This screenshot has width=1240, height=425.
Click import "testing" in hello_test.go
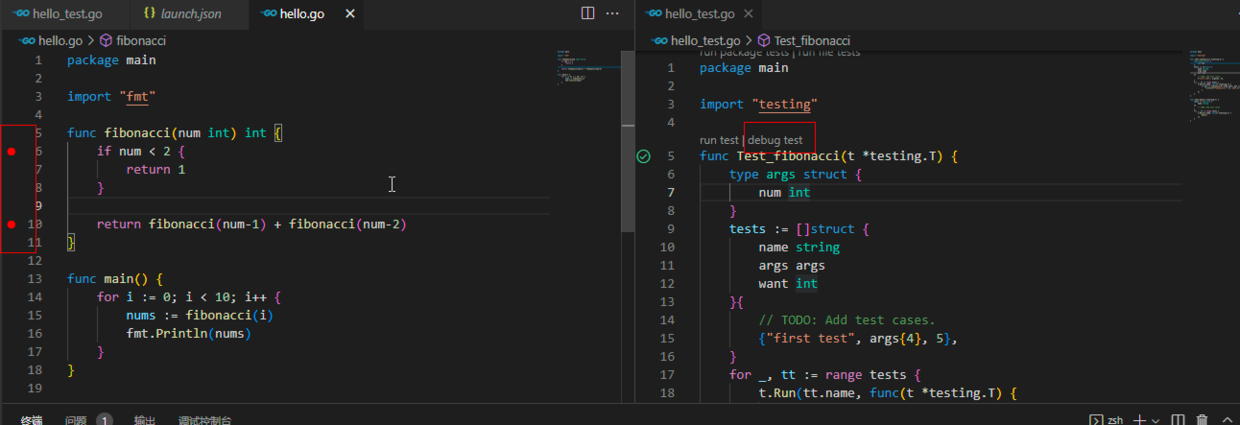[x=758, y=104]
